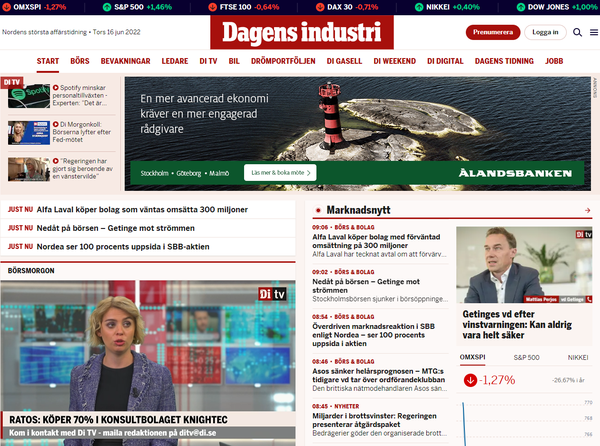
Task: Click the Getinge vd interview thumbnail
Action: tap(524, 265)
